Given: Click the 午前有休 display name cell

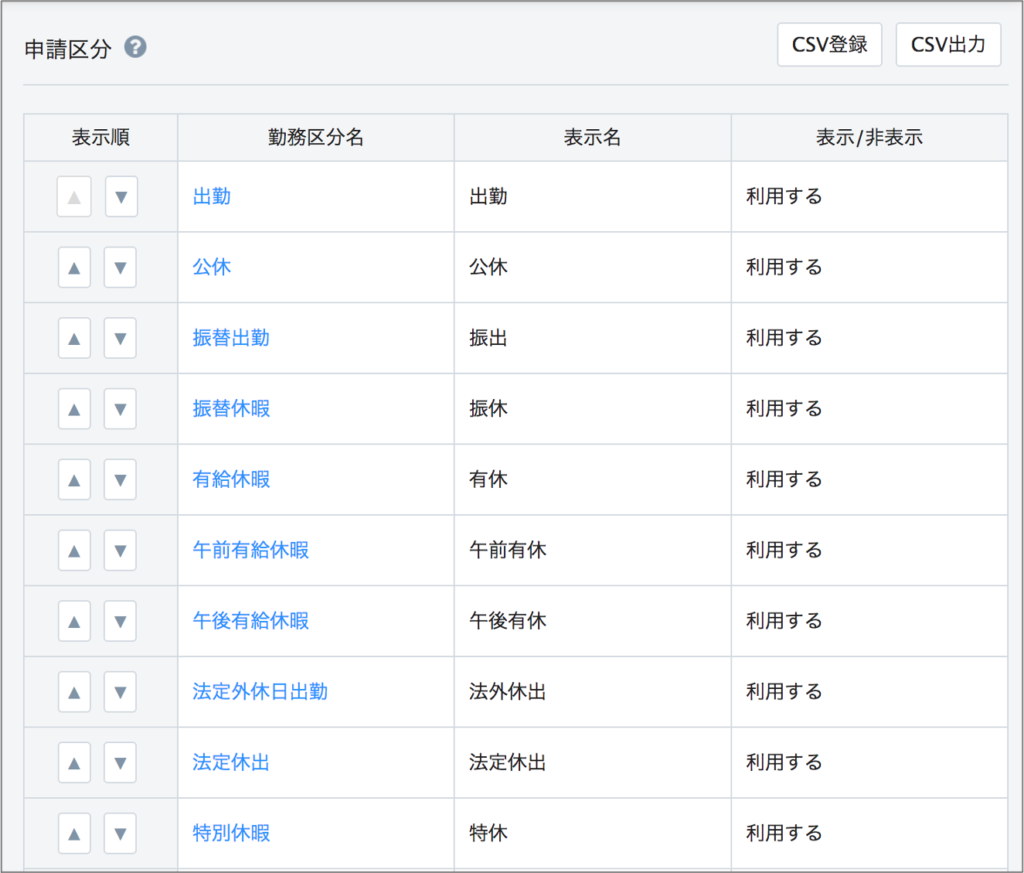Looking at the screenshot, I should pyautogui.click(x=592, y=550).
